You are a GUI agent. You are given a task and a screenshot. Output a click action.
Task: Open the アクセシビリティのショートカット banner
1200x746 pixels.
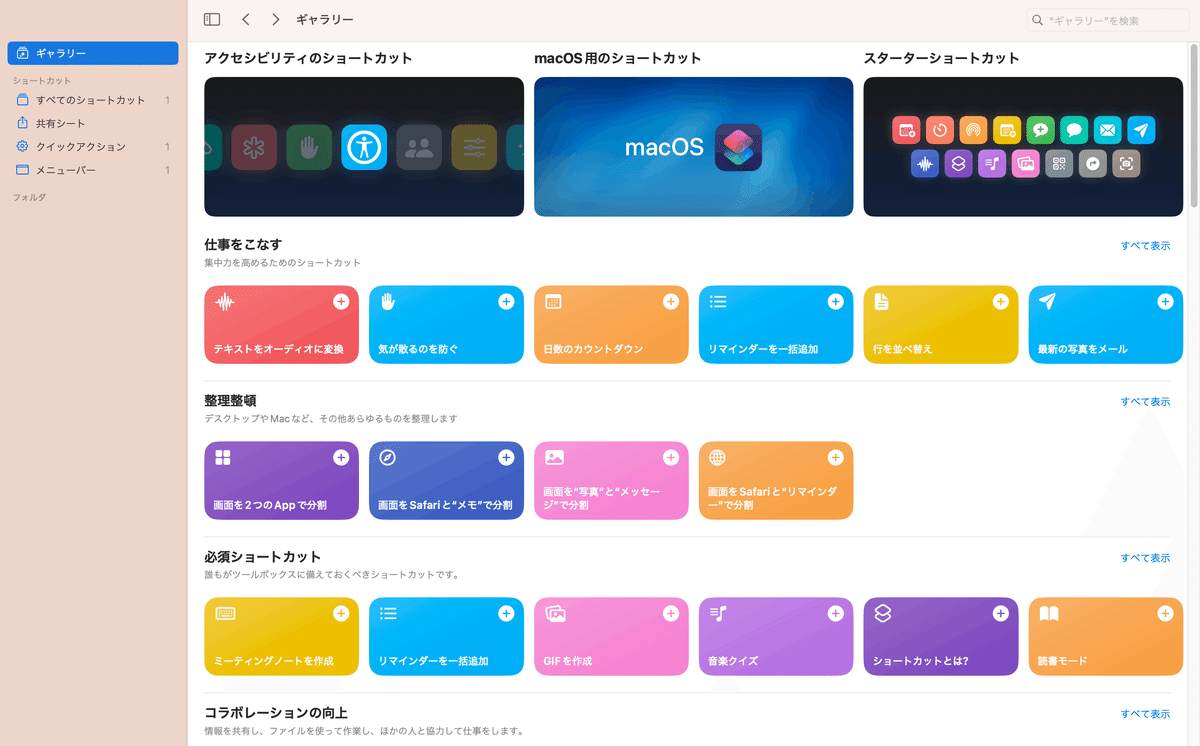click(x=364, y=147)
